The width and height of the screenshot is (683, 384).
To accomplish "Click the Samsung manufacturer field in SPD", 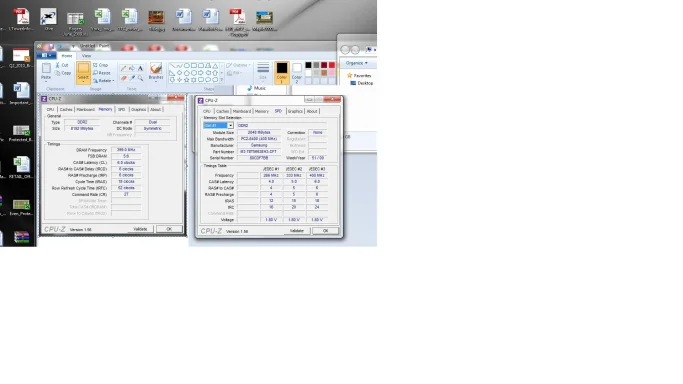I will pyautogui.click(x=259, y=145).
